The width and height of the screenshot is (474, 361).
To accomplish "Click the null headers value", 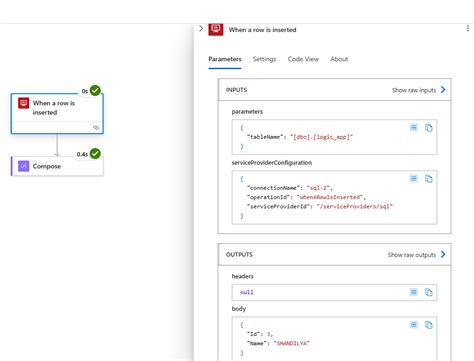I will click(x=246, y=292).
